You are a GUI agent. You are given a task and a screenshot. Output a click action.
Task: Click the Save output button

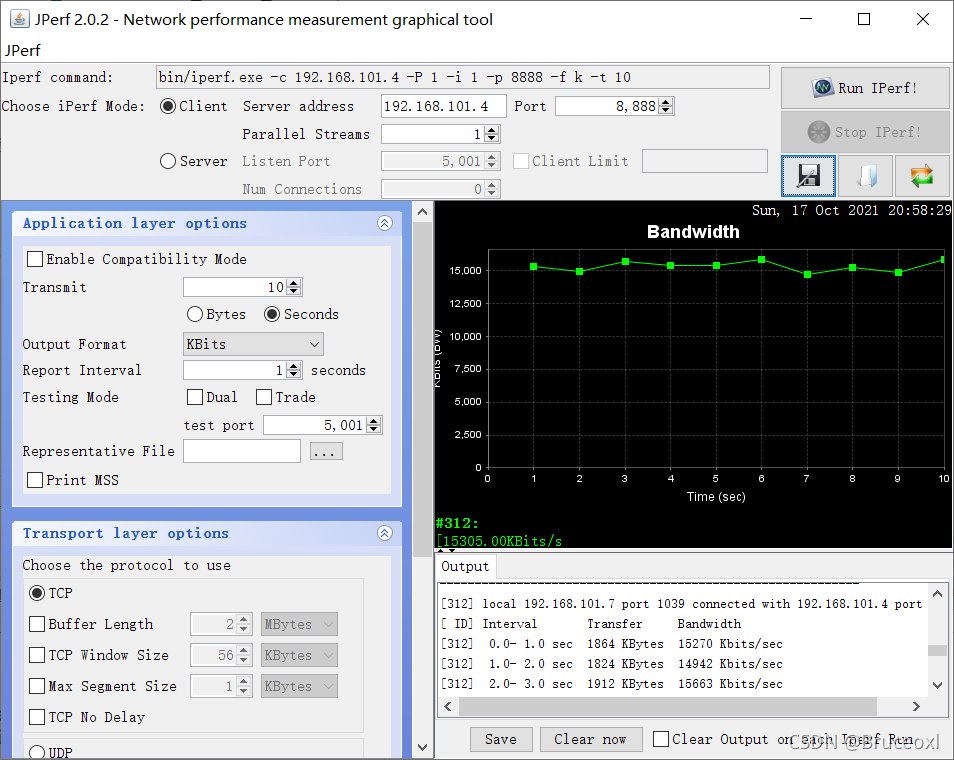point(501,739)
